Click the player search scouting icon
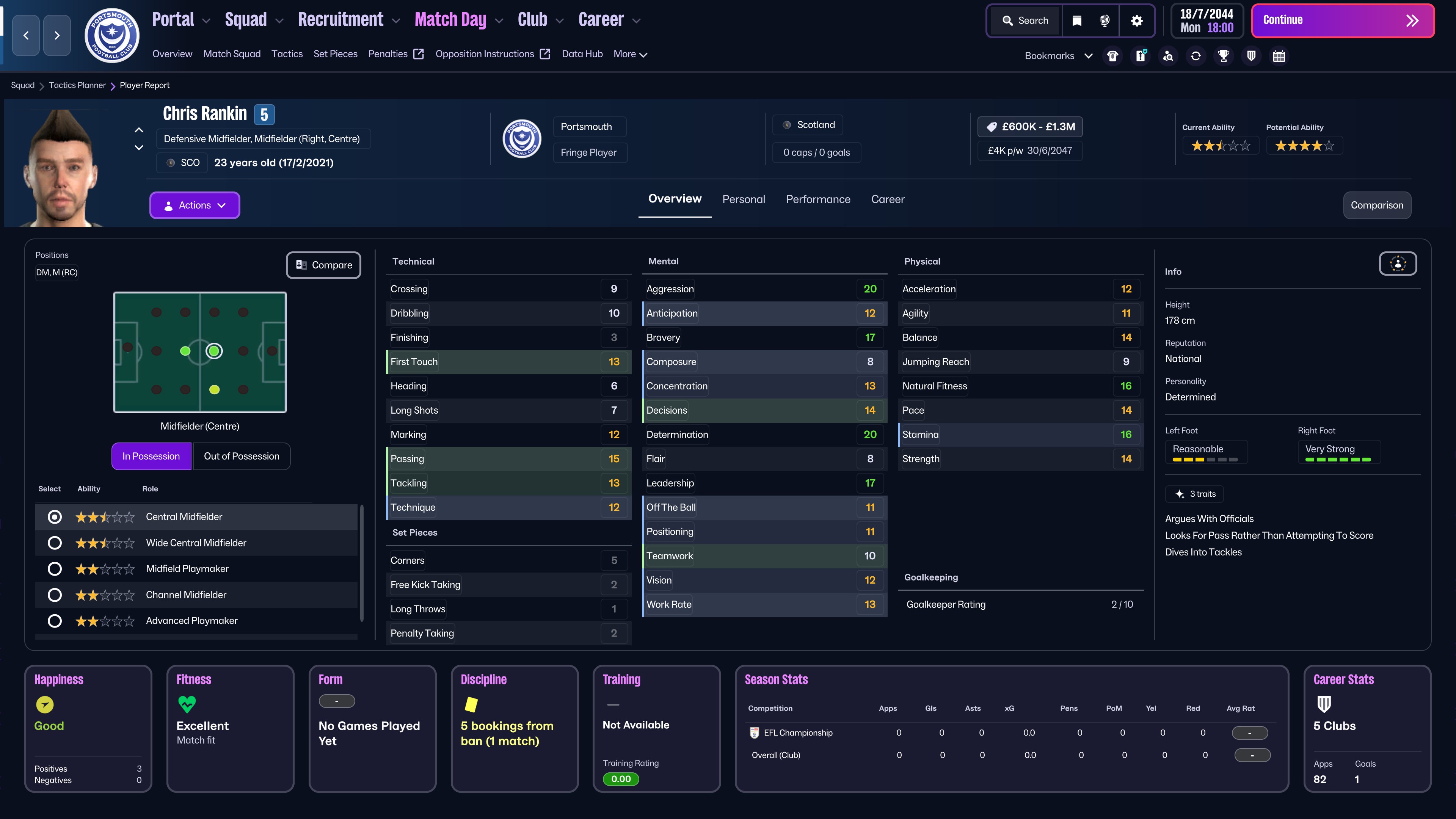This screenshot has height=819, width=1456. click(x=1168, y=56)
